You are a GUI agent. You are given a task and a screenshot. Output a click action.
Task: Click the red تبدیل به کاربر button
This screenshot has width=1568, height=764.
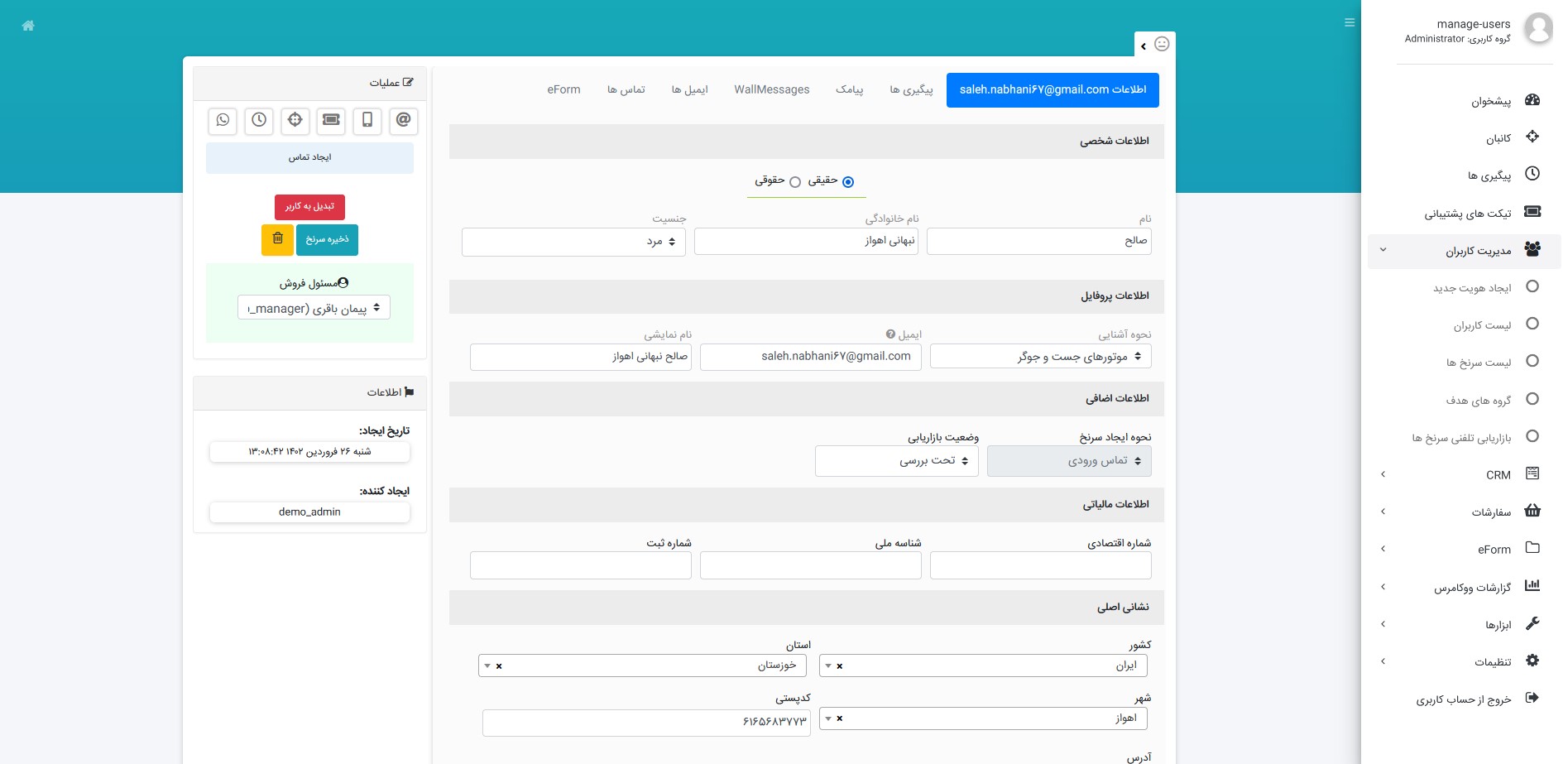(309, 206)
